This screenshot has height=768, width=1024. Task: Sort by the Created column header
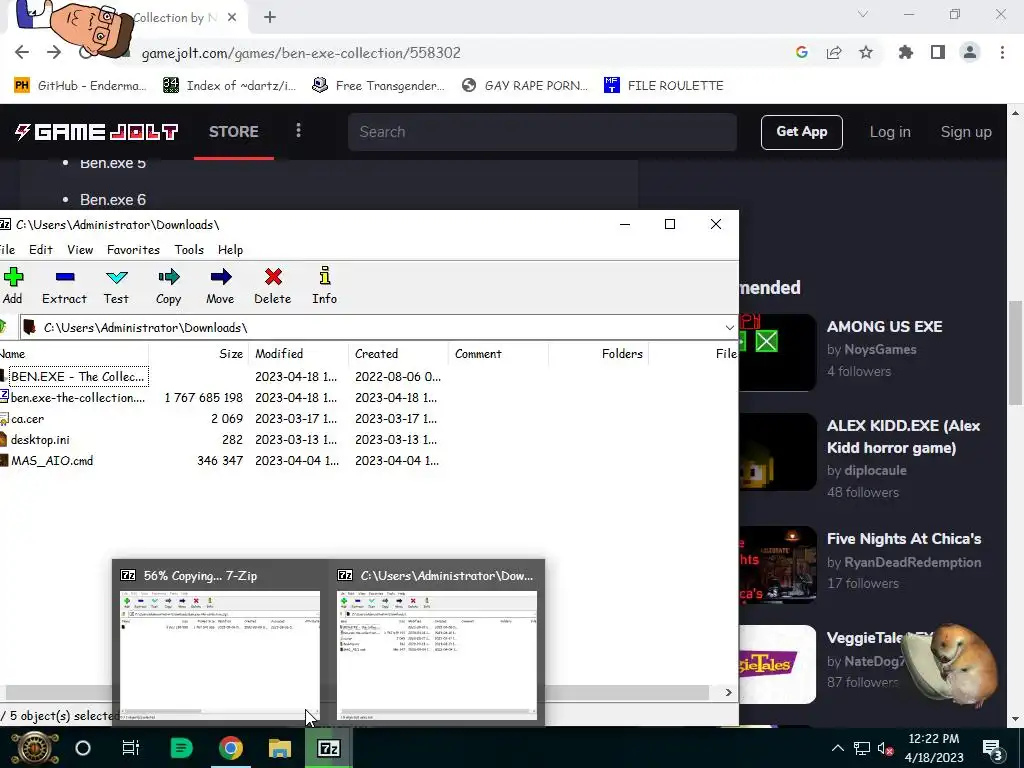(398, 353)
